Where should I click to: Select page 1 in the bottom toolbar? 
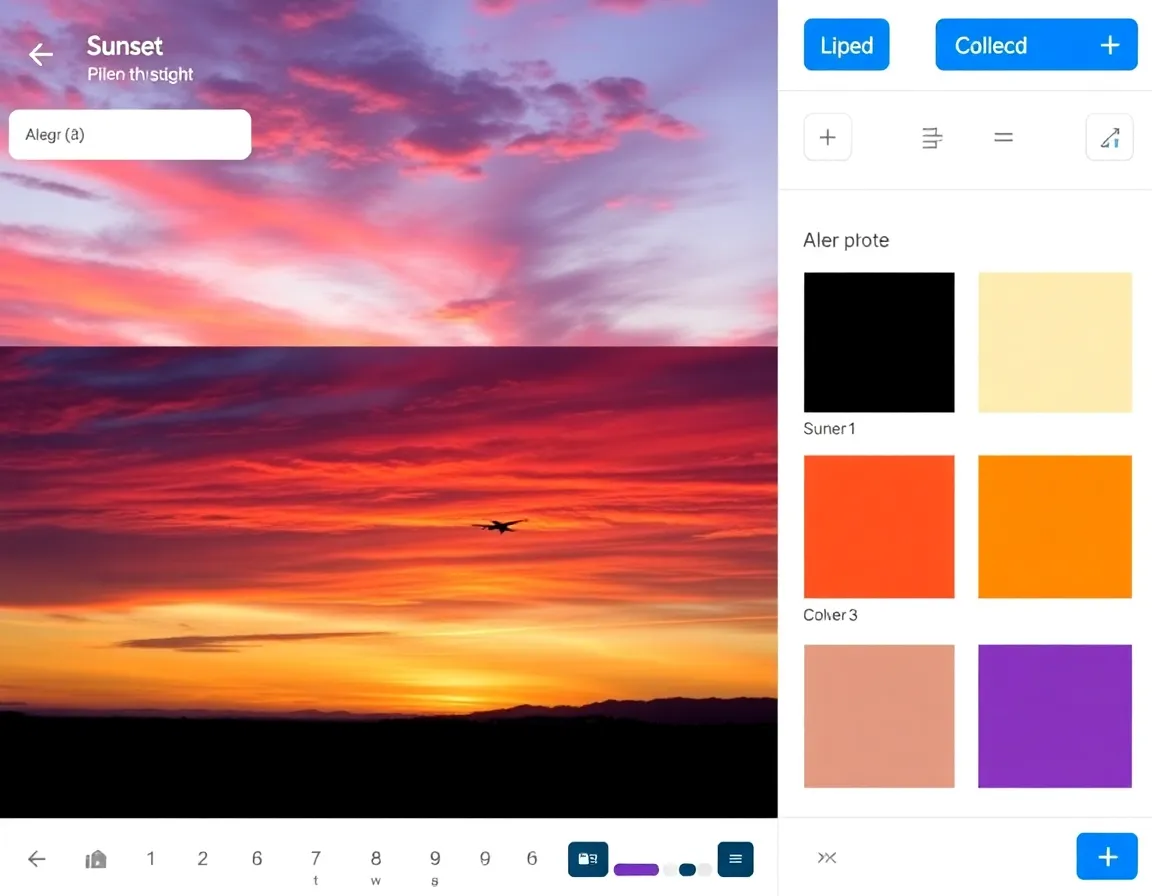click(x=151, y=859)
